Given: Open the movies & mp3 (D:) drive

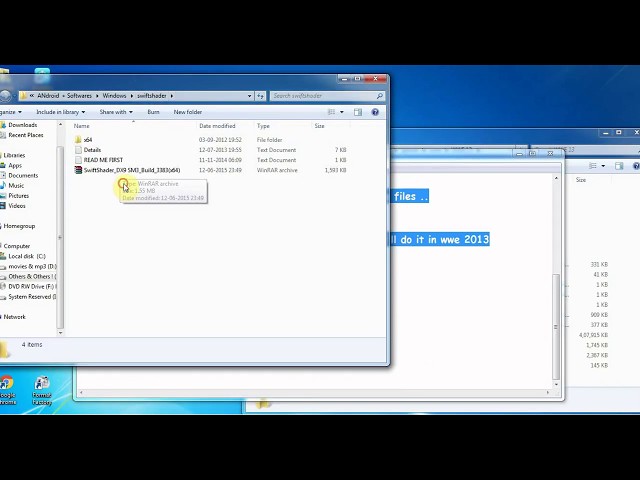Looking at the screenshot, I should (x=32, y=267).
